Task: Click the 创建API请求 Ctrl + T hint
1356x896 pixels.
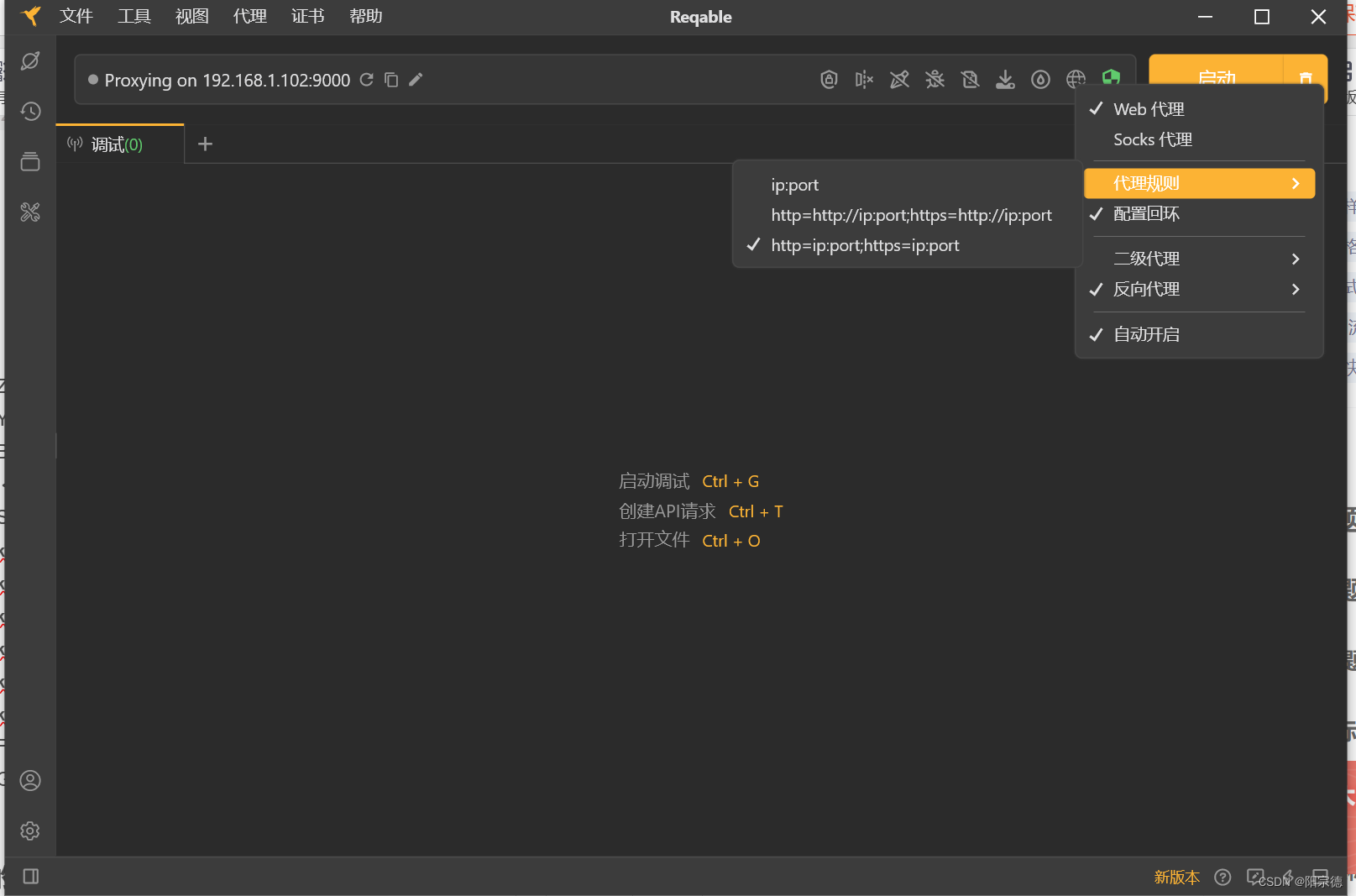Action: [x=701, y=511]
